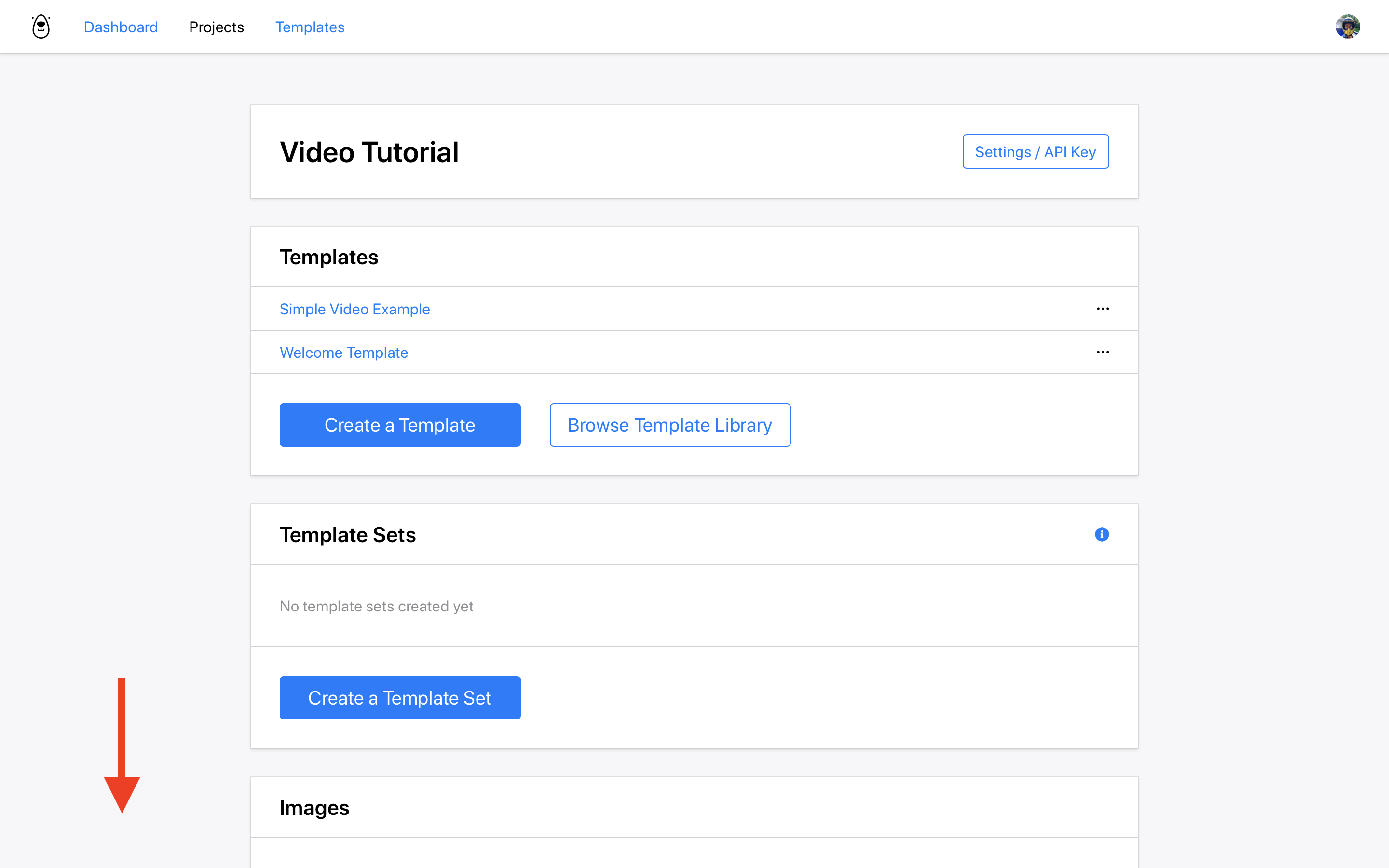
Task: Click the 'No template sets created yet' text
Action: pyautogui.click(x=376, y=606)
